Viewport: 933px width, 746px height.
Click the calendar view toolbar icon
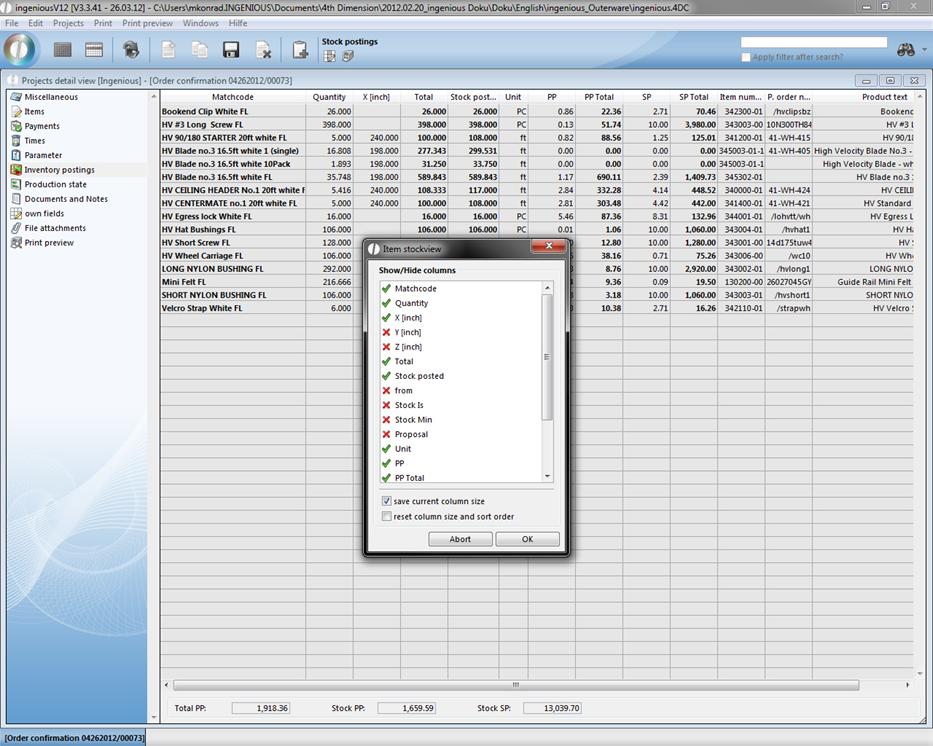click(x=94, y=50)
